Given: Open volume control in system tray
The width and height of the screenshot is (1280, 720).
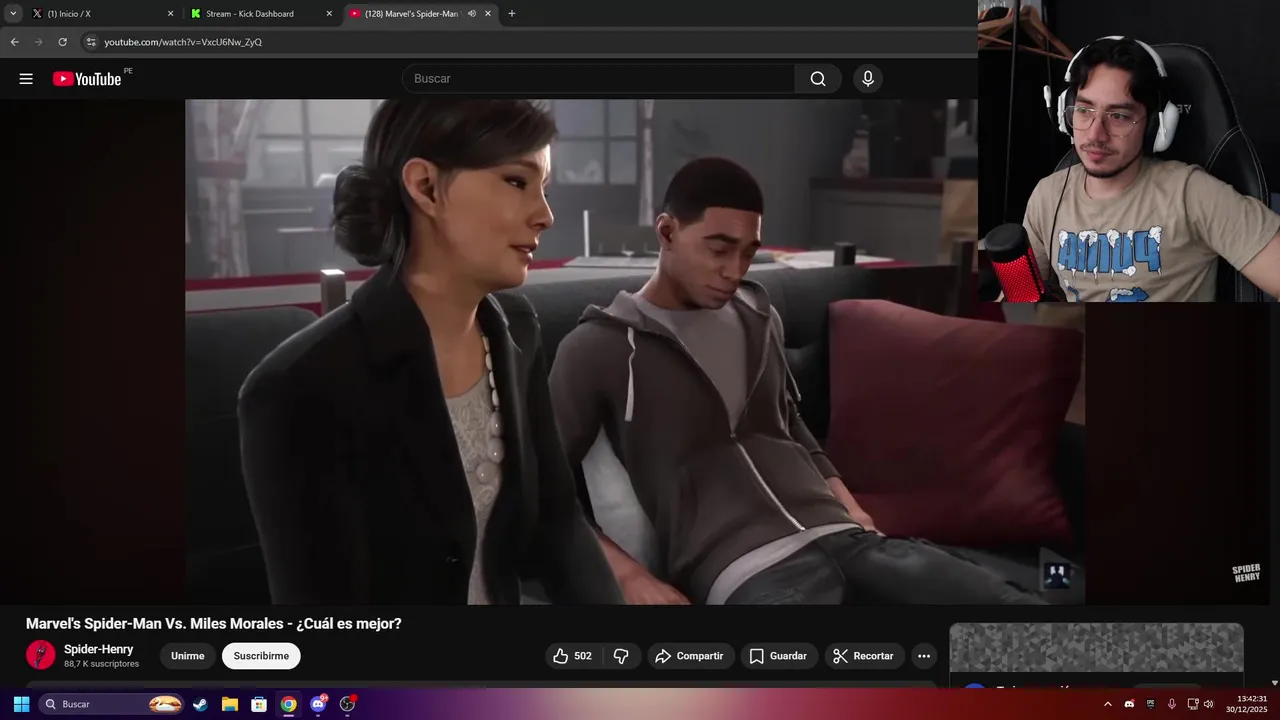Looking at the screenshot, I should pos(1208,704).
